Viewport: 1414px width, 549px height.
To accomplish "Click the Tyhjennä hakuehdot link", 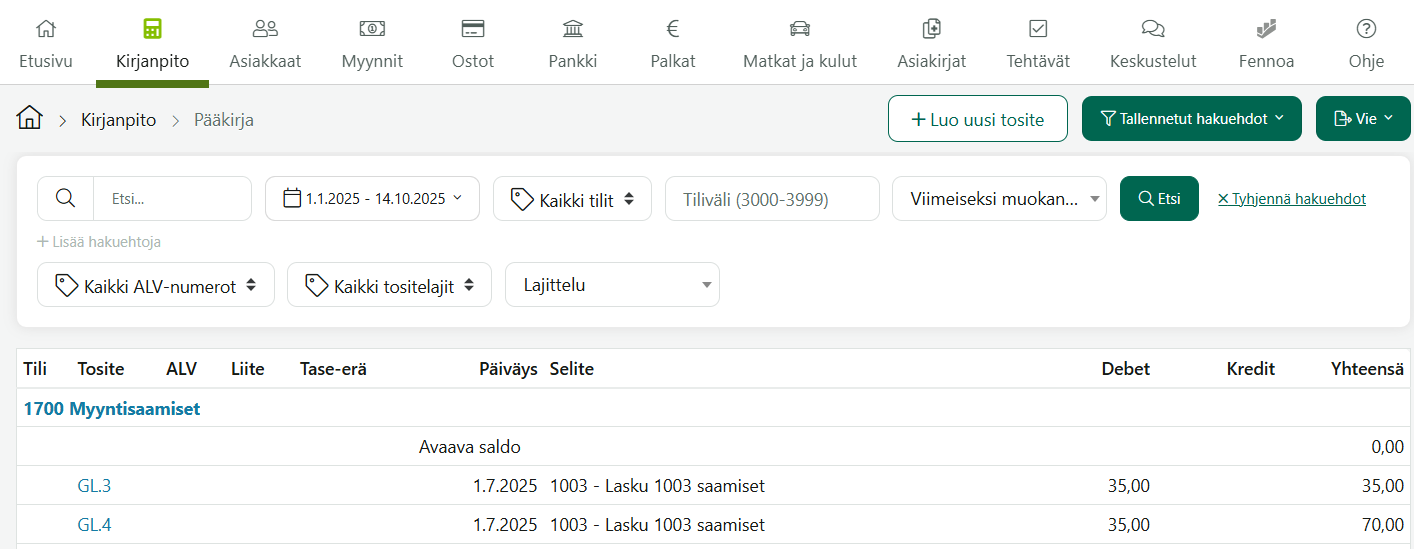I will click(1291, 199).
